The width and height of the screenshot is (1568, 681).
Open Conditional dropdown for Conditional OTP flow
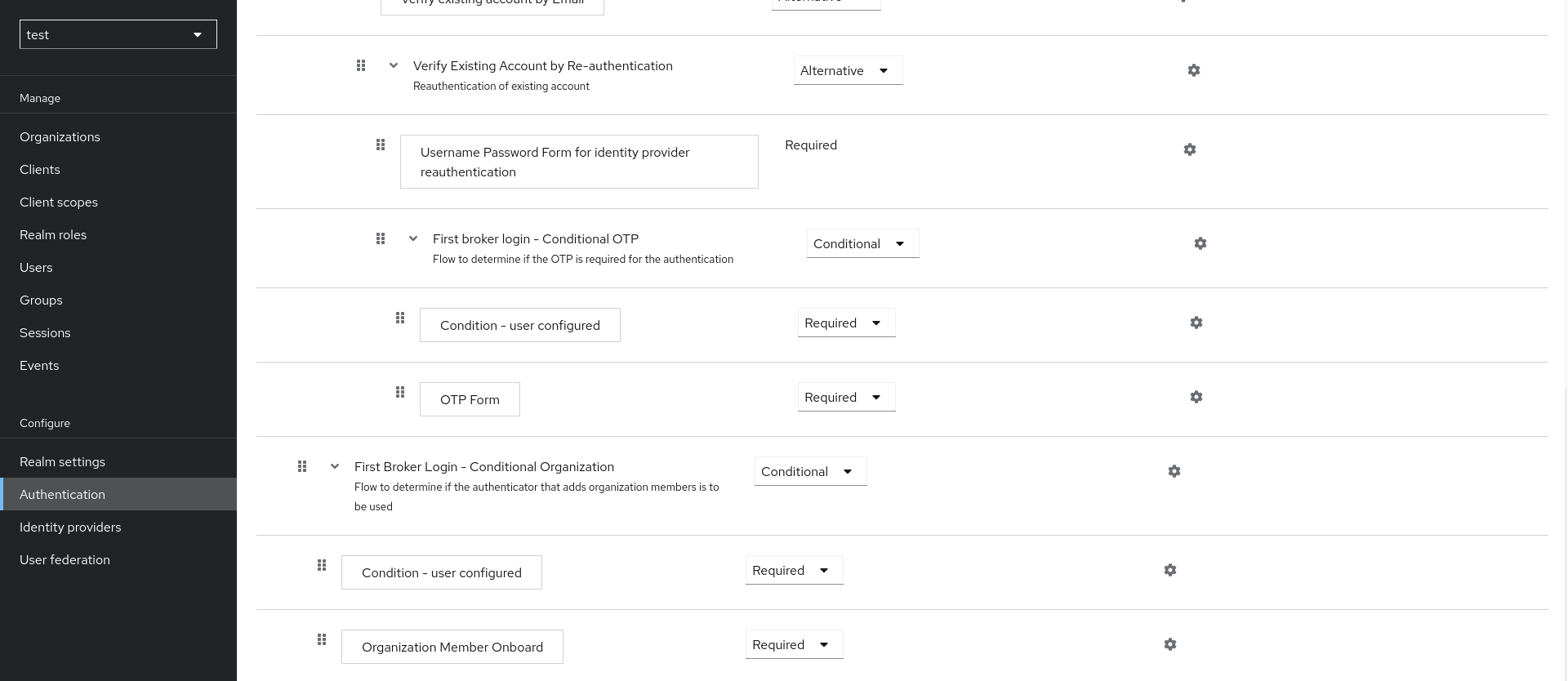point(862,244)
